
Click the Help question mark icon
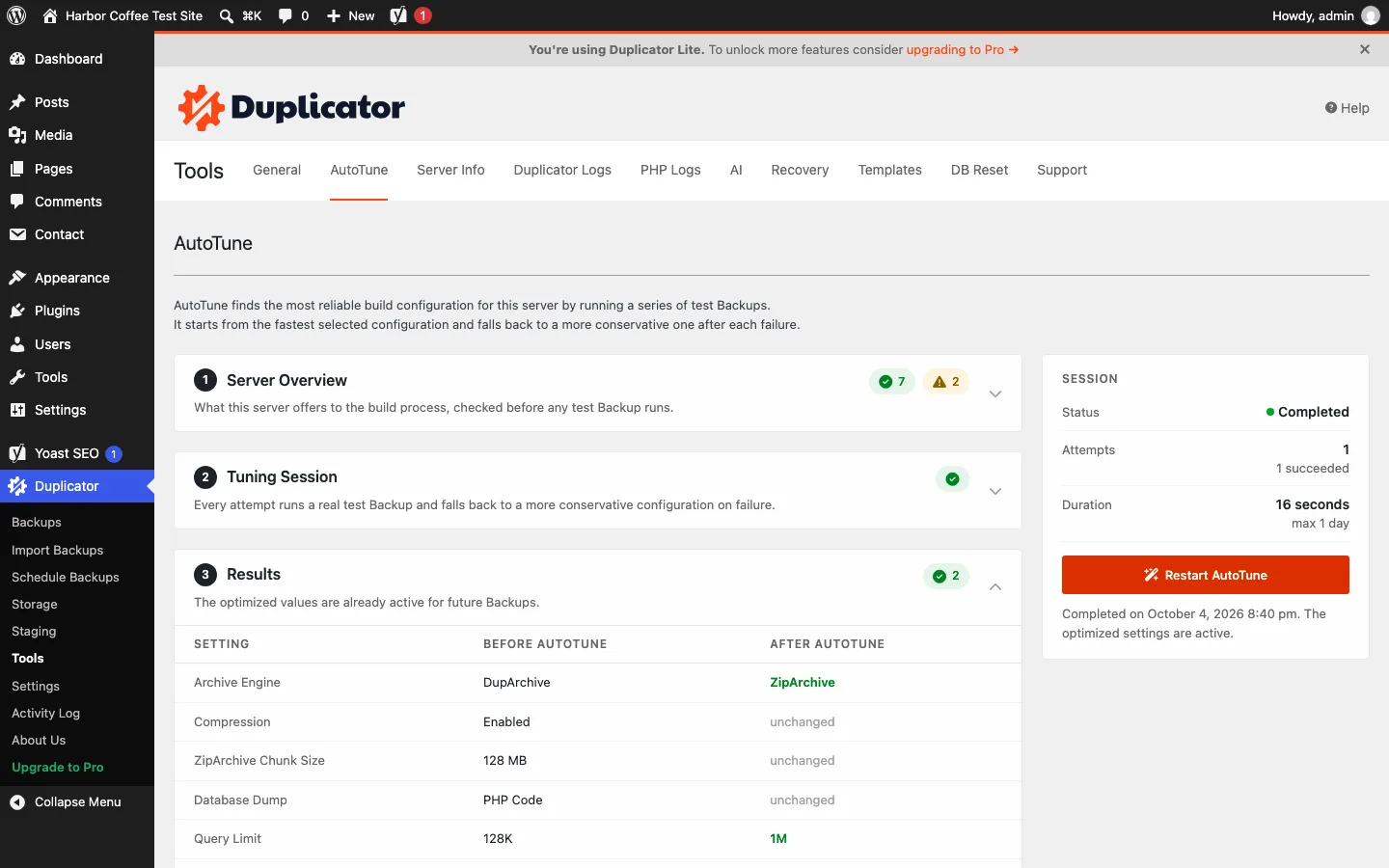[1331, 108]
